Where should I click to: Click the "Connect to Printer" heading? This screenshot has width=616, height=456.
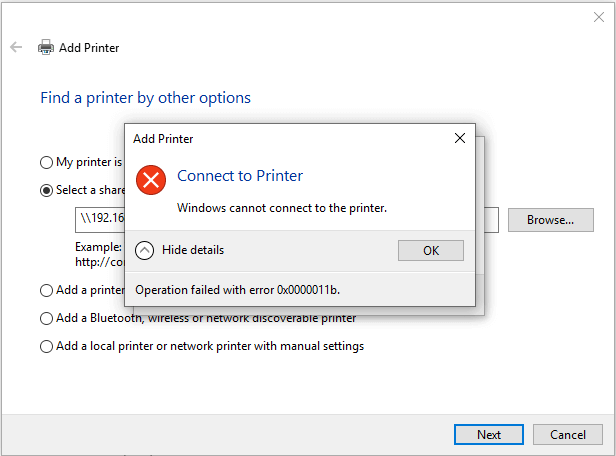click(x=239, y=176)
